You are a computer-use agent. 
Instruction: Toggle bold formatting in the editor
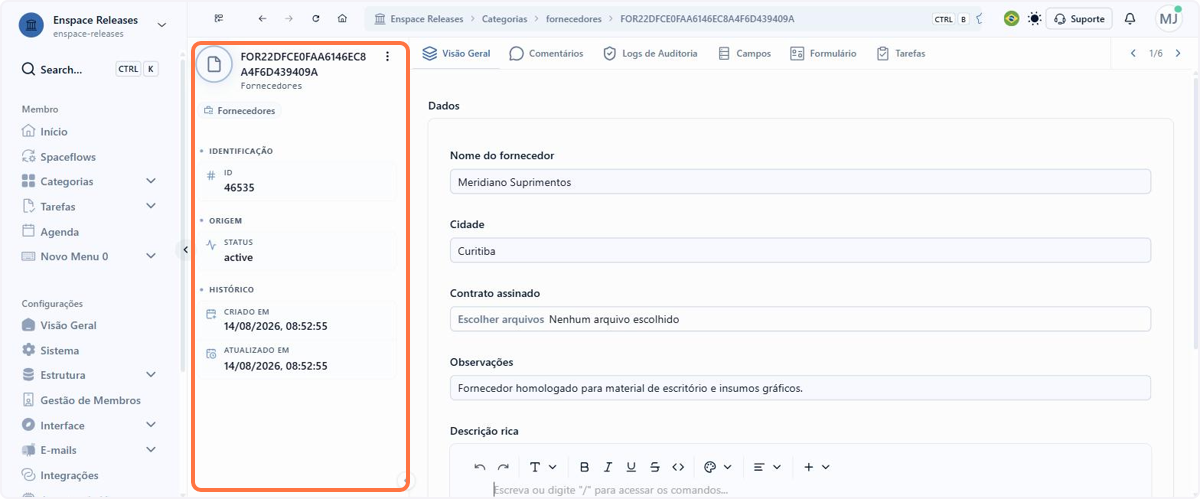(x=584, y=467)
